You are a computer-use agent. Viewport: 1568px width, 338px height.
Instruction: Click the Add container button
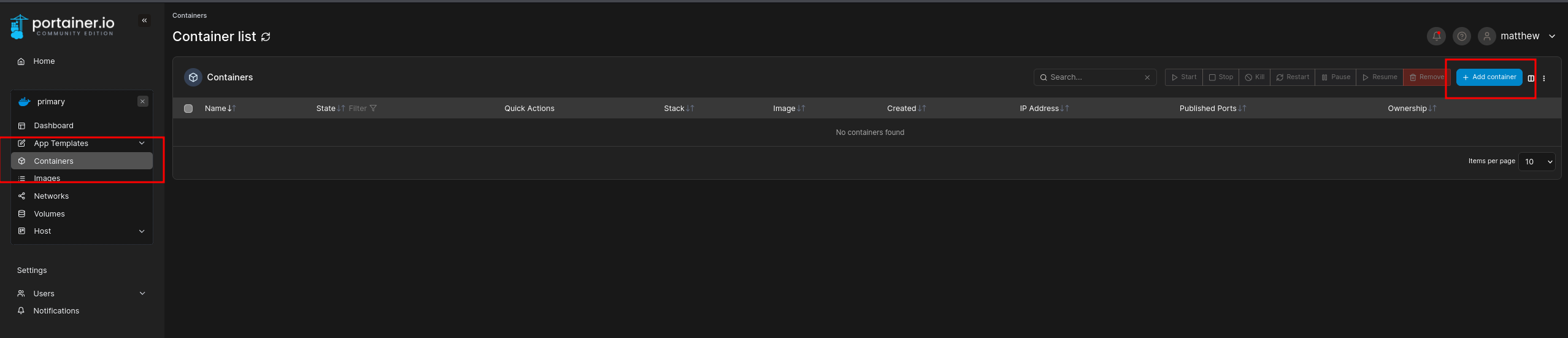(x=1489, y=77)
